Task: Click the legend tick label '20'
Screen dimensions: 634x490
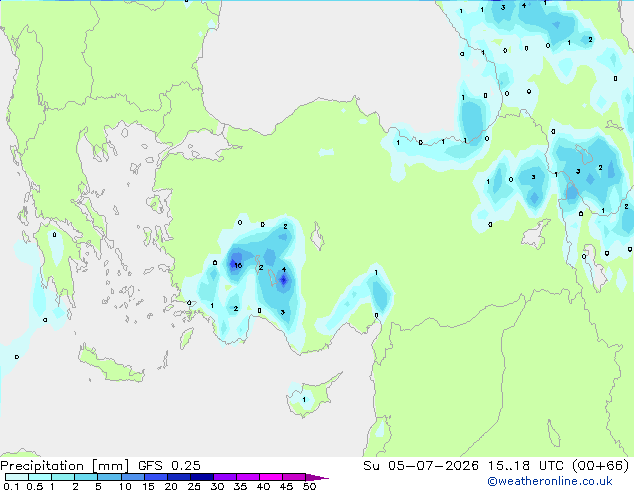Action: pyautogui.click(x=171, y=486)
